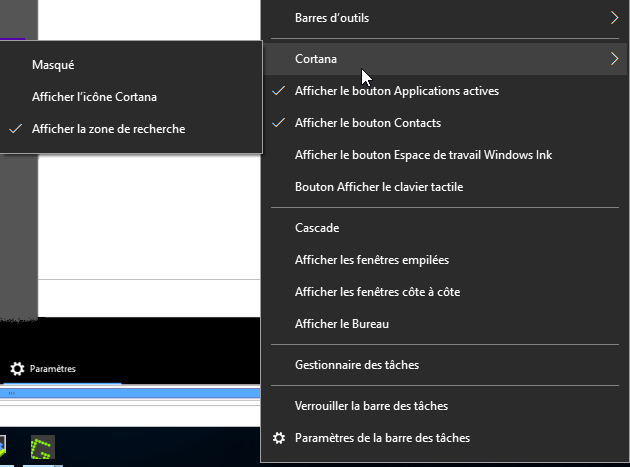The image size is (630, 467).
Task: Choose the Masqué option for Cortana
Action: [x=53, y=65]
